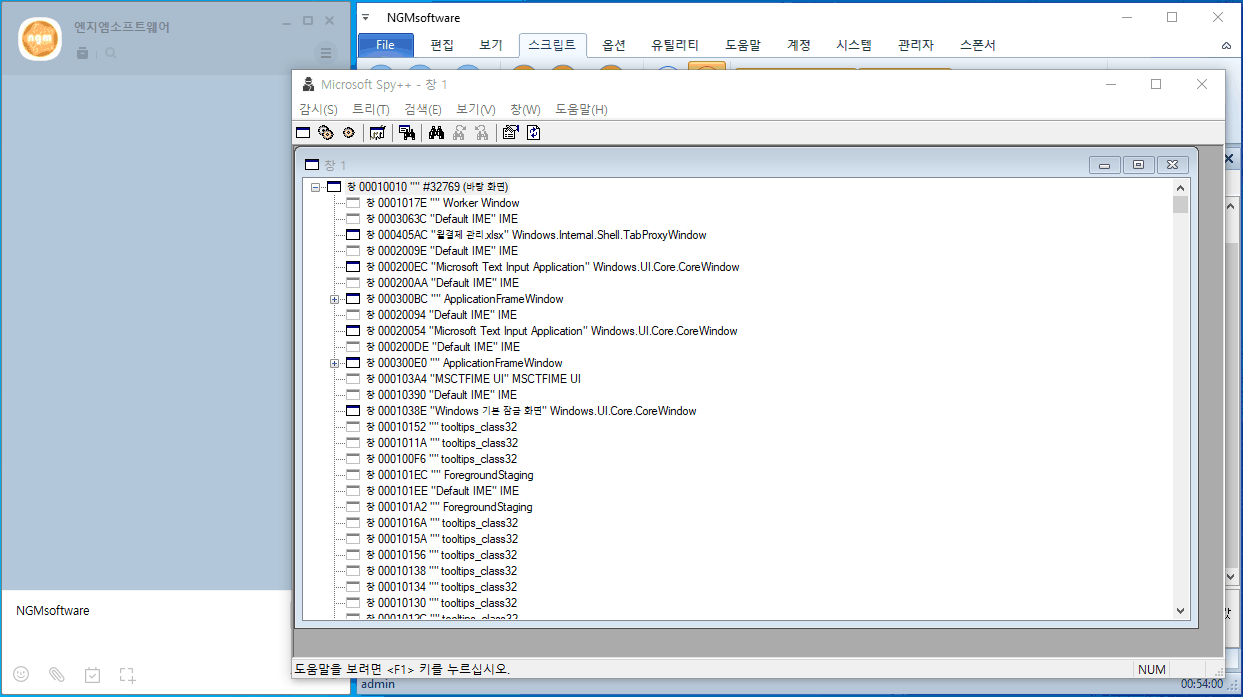
Task: Click the paperclip attach file icon
Action: coord(57,675)
